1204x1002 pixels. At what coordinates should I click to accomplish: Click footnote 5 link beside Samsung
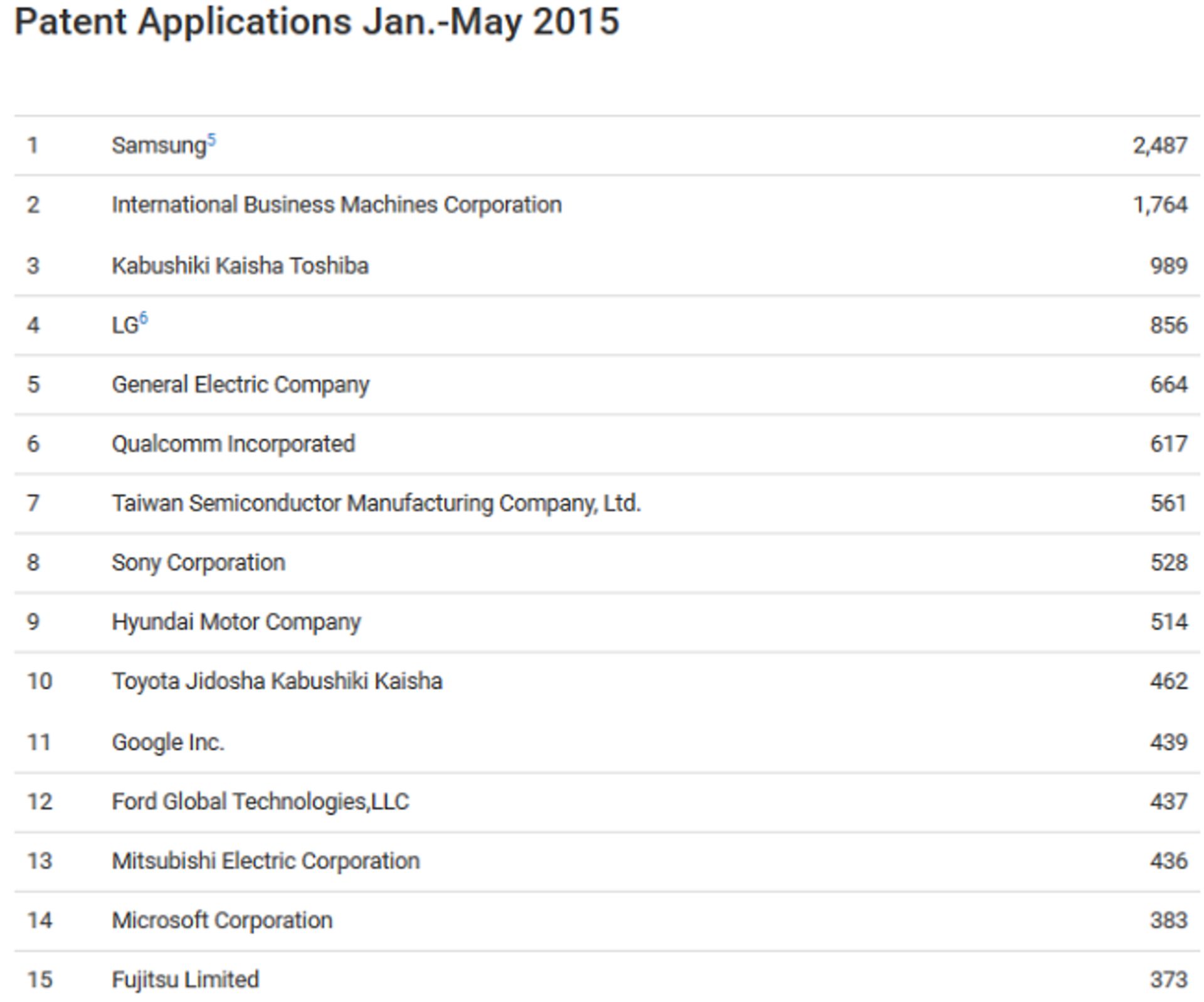212,139
